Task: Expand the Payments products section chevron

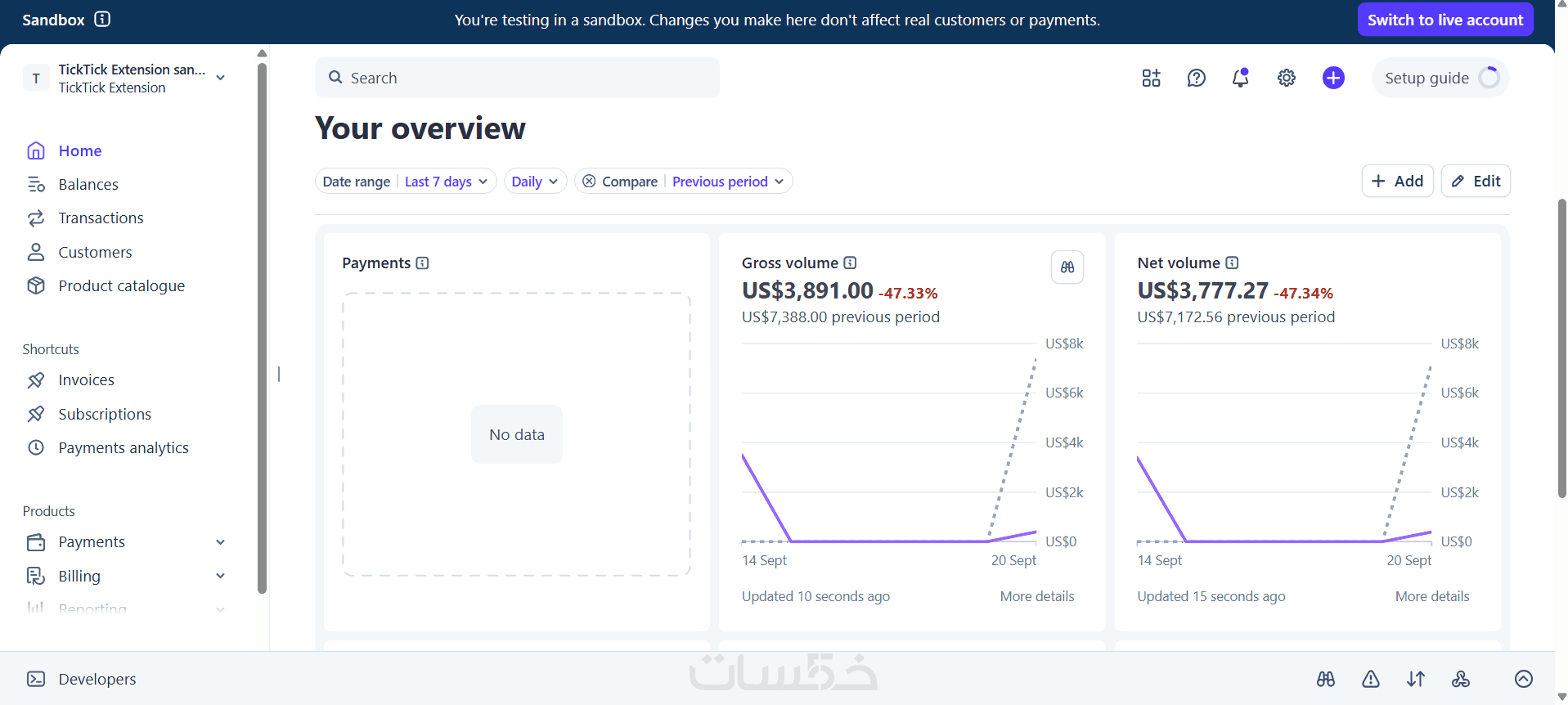Action: (220, 542)
